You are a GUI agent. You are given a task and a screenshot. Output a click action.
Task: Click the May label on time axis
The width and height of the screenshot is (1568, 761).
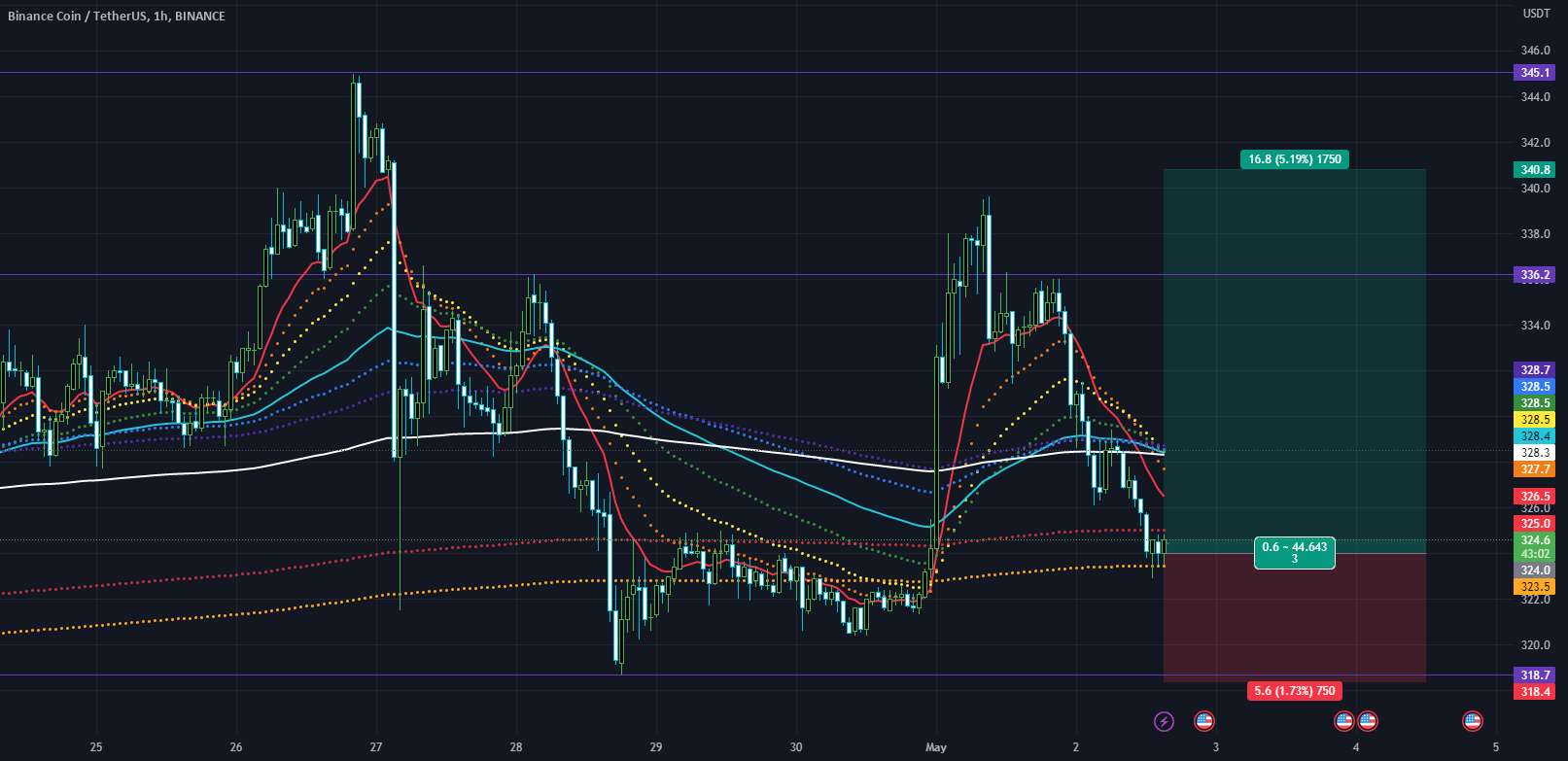pyautogui.click(x=936, y=747)
